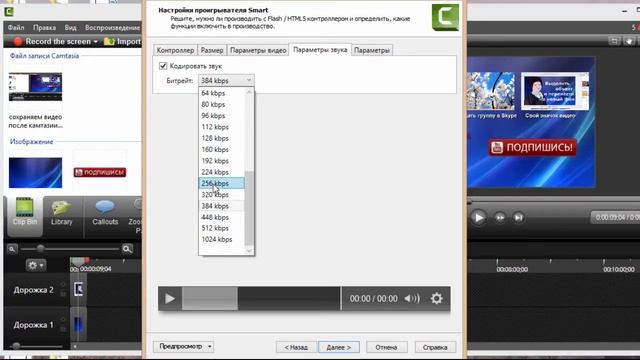
Task: Open the Library panel
Action: click(62, 213)
